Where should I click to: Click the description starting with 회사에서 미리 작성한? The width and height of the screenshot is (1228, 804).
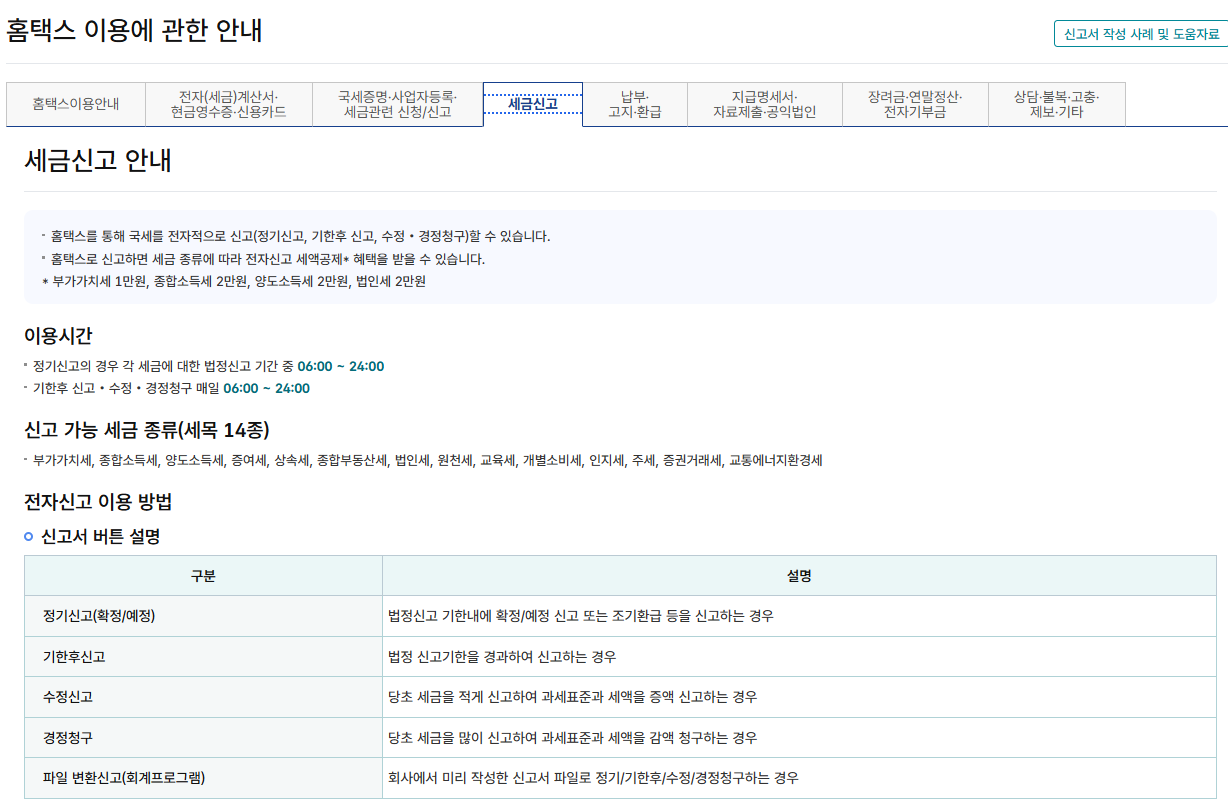[593, 778]
